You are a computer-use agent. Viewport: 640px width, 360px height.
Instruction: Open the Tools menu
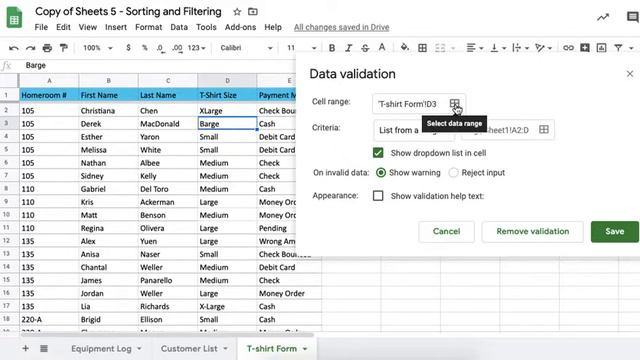point(206,27)
